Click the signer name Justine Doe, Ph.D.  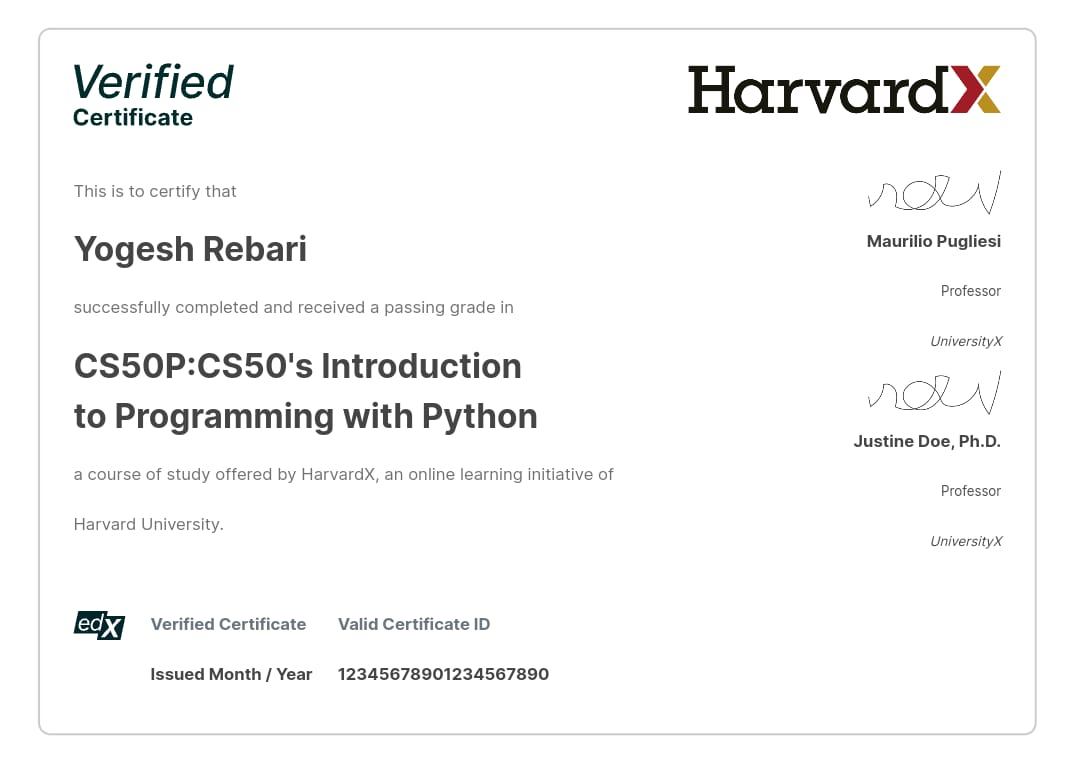coord(927,441)
